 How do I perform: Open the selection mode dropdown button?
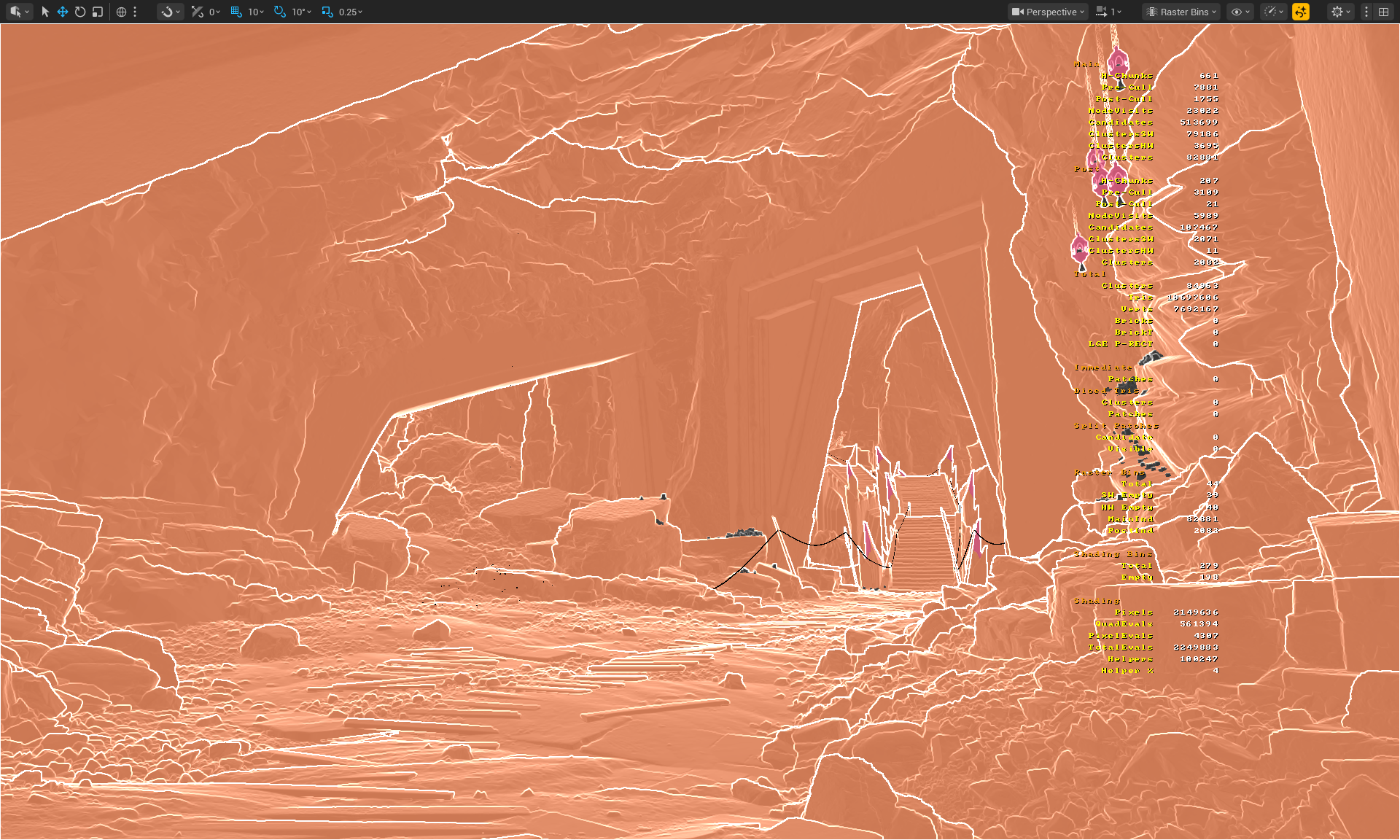pyautogui.click(x=19, y=12)
